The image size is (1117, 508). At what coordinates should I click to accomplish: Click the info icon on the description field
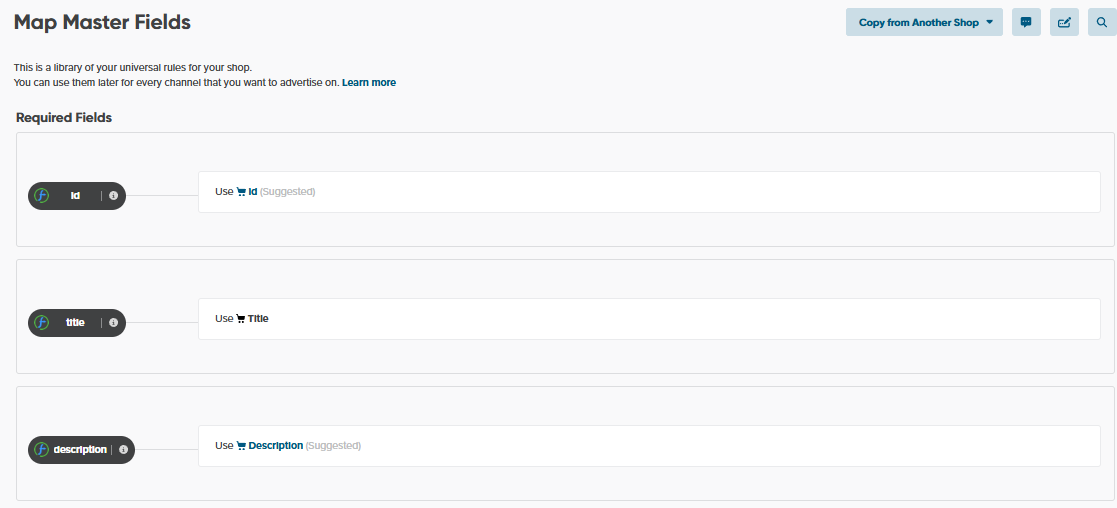tap(123, 450)
